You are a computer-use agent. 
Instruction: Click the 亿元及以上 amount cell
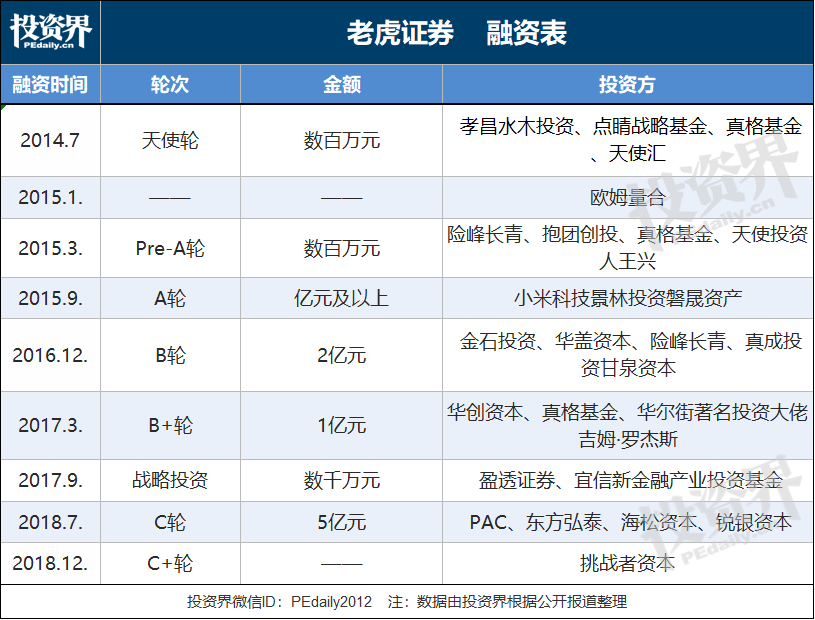(x=341, y=298)
